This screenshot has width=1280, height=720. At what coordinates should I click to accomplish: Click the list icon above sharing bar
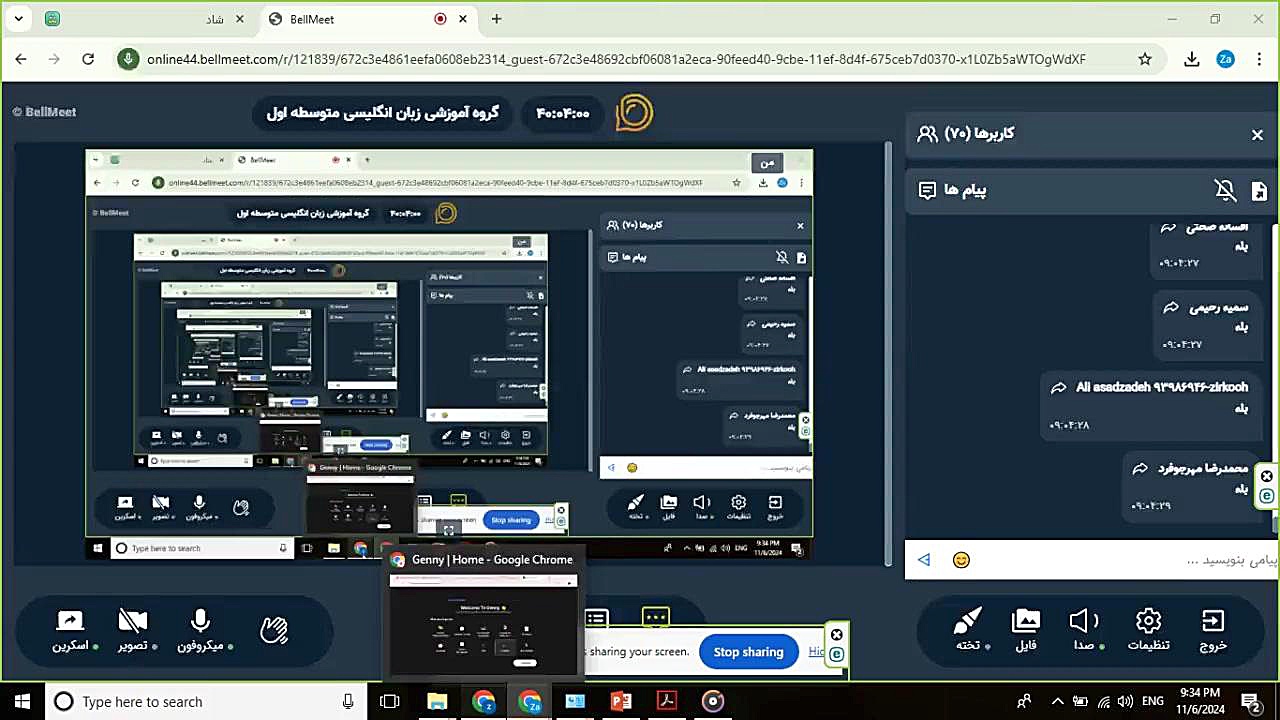tap(596, 618)
